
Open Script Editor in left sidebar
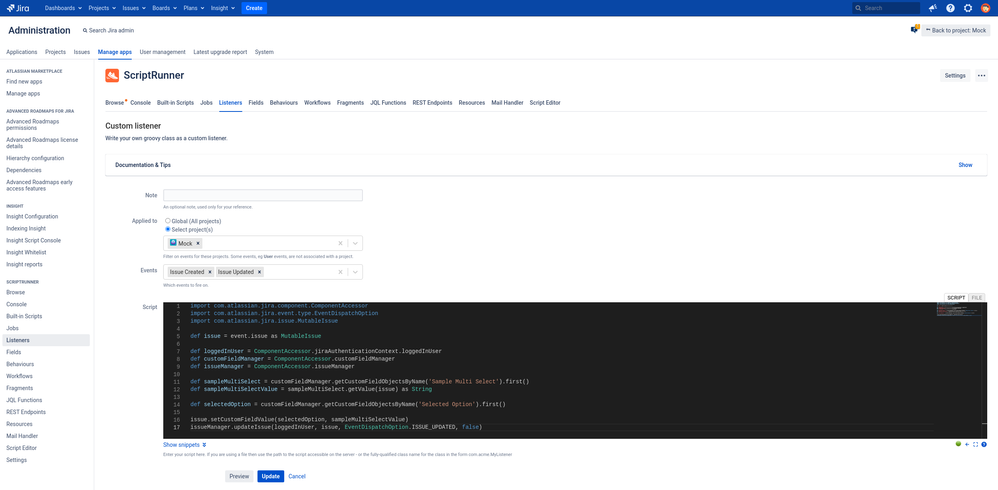tap(21, 448)
